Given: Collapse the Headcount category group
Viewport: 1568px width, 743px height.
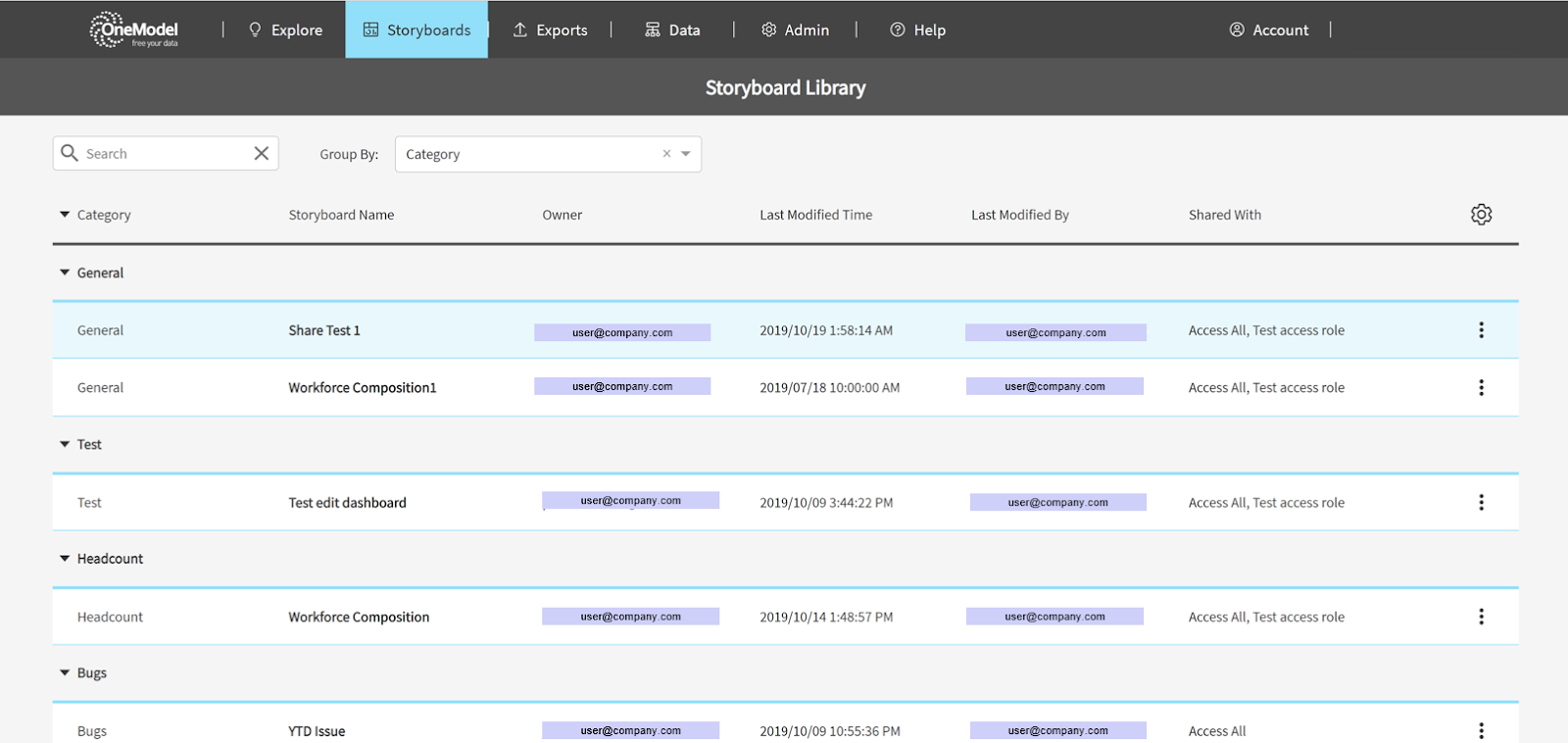Looking at the screenshot, I should tap(65, 559).
